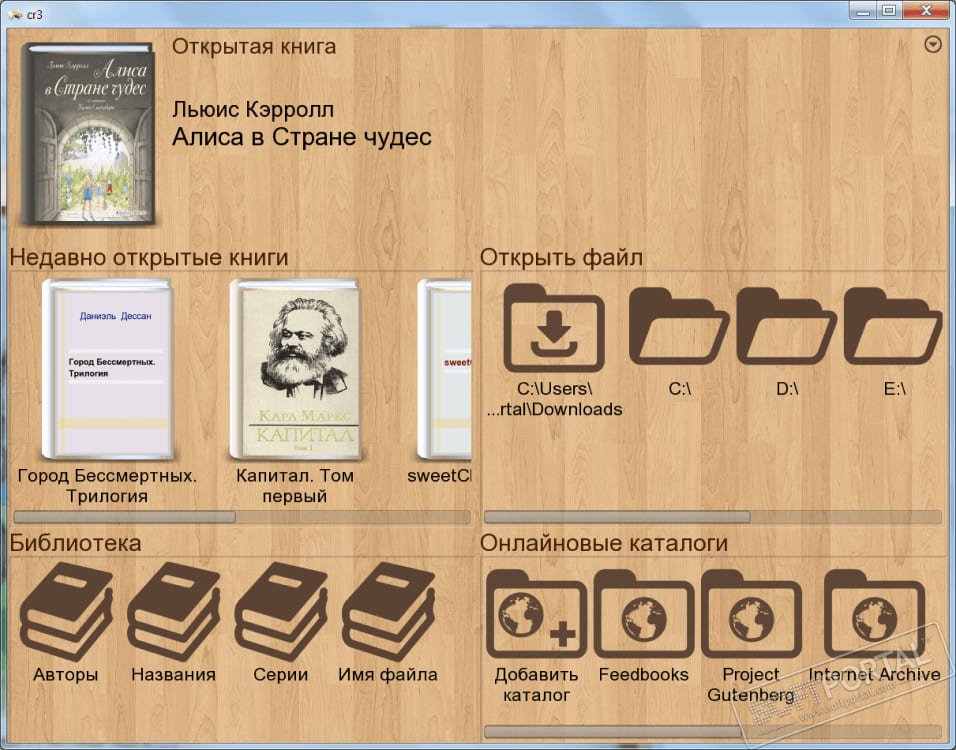
Task: Expand the round dropdown menu arrow
Action: pyautogui.click(x=933, y=45)
